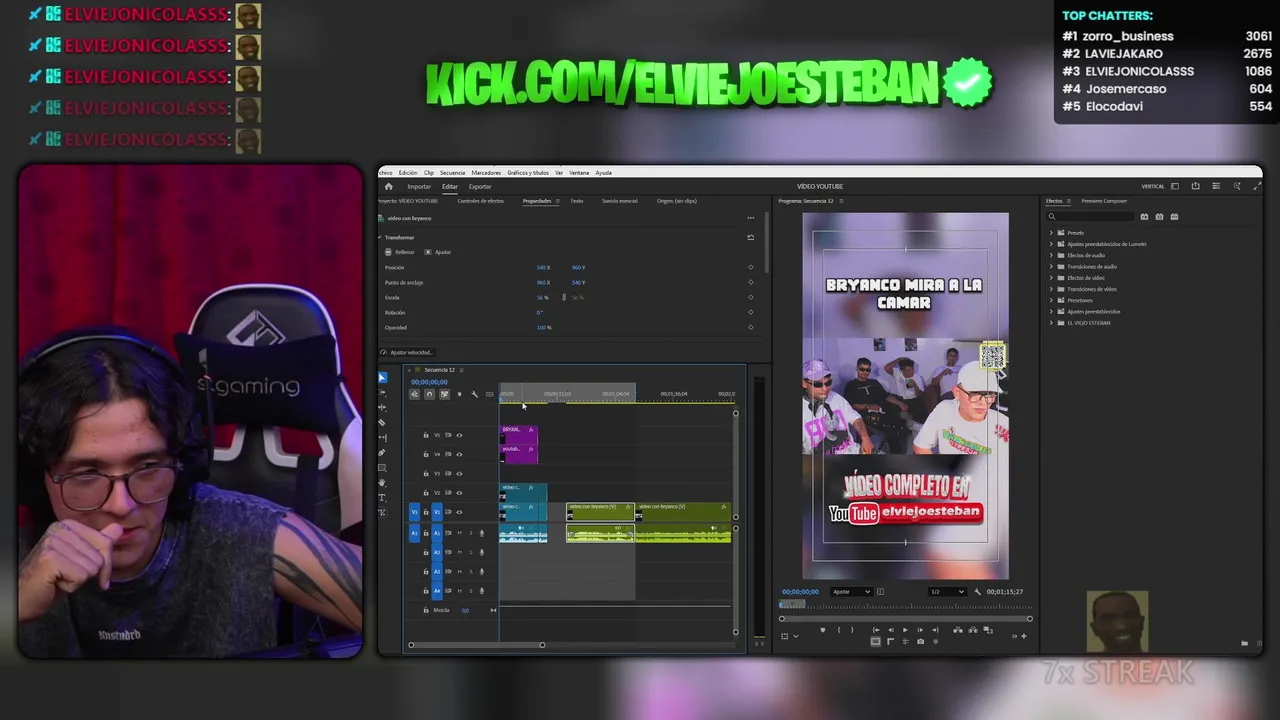Viewport: 1280px width, 720px height.
Task: Click Play in Program monitor
Action: click(x=905, y=630)
